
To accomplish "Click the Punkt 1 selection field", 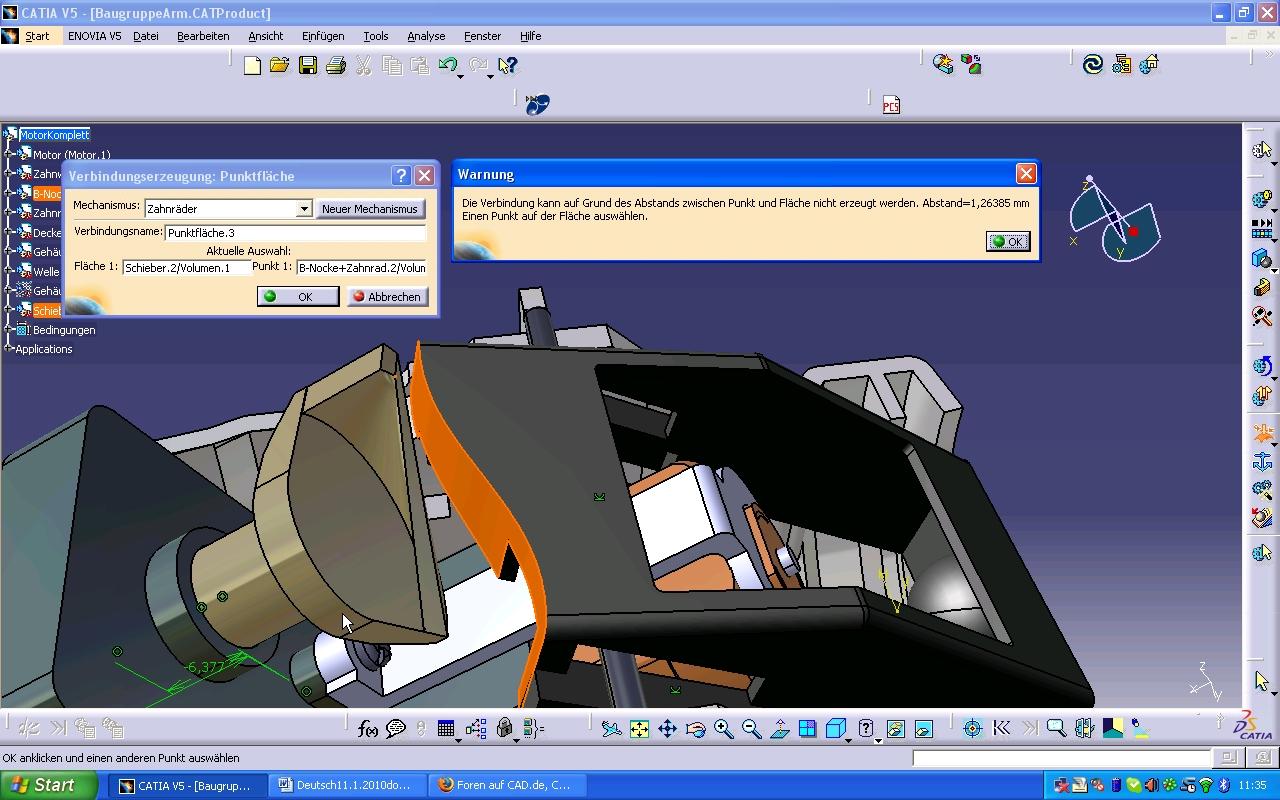I will click(x=361, y=267).
